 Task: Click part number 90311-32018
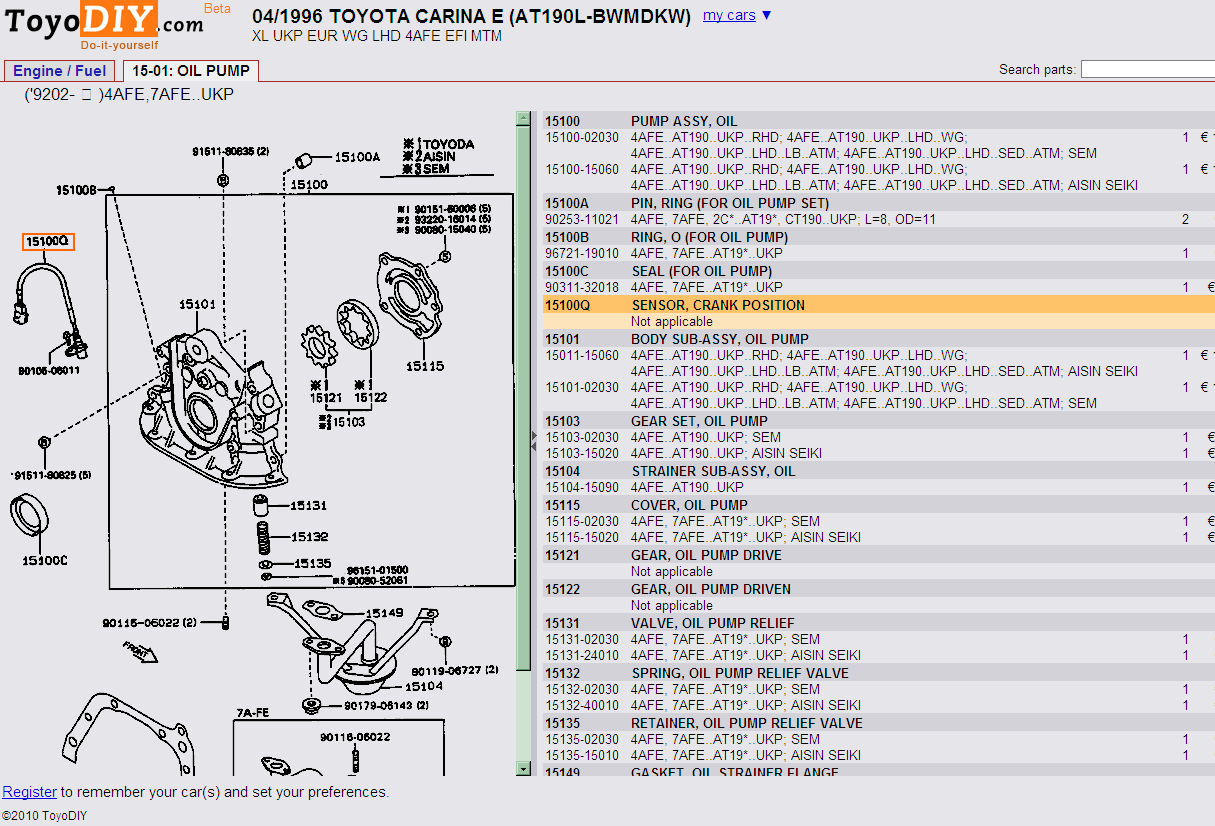[x=581, y=287]
